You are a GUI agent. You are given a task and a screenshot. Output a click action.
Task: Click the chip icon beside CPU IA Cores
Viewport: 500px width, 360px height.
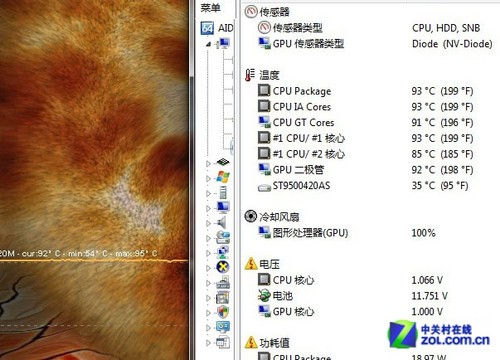tap(264, 106)
